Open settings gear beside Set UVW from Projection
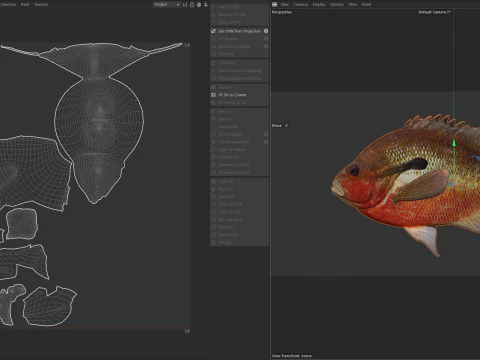The height and width of the screenshot is (360, 480). tap(266, 31)
